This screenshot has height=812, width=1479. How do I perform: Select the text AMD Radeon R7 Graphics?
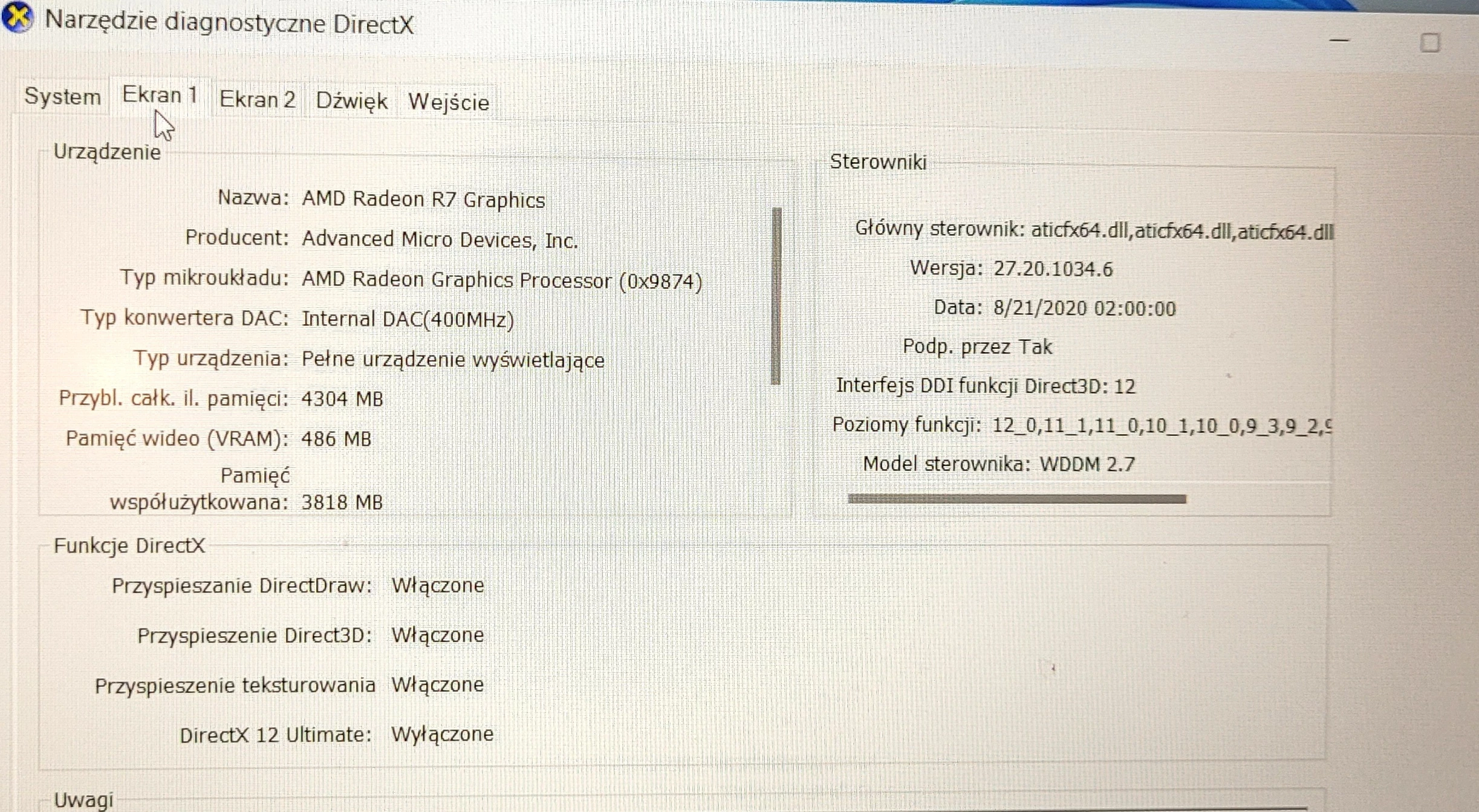click(x=423, y=200)
